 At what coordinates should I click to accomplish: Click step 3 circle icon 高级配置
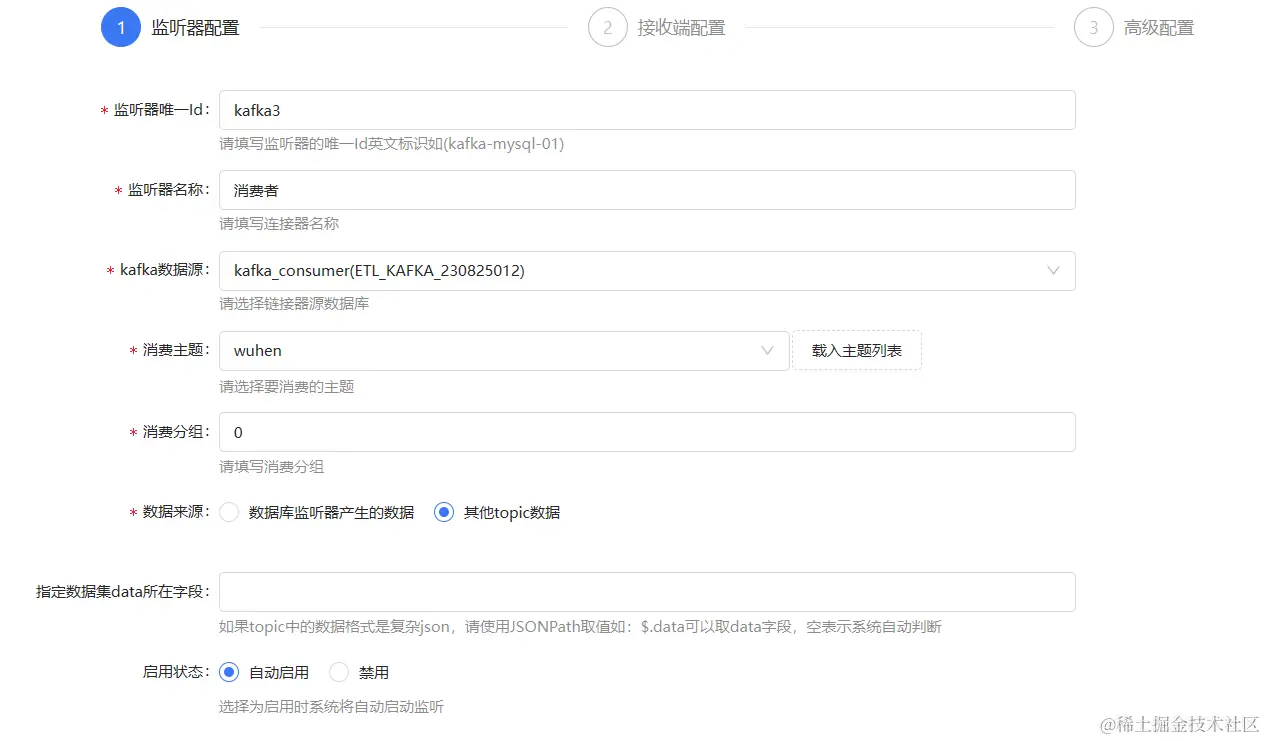pos(1093,28)
